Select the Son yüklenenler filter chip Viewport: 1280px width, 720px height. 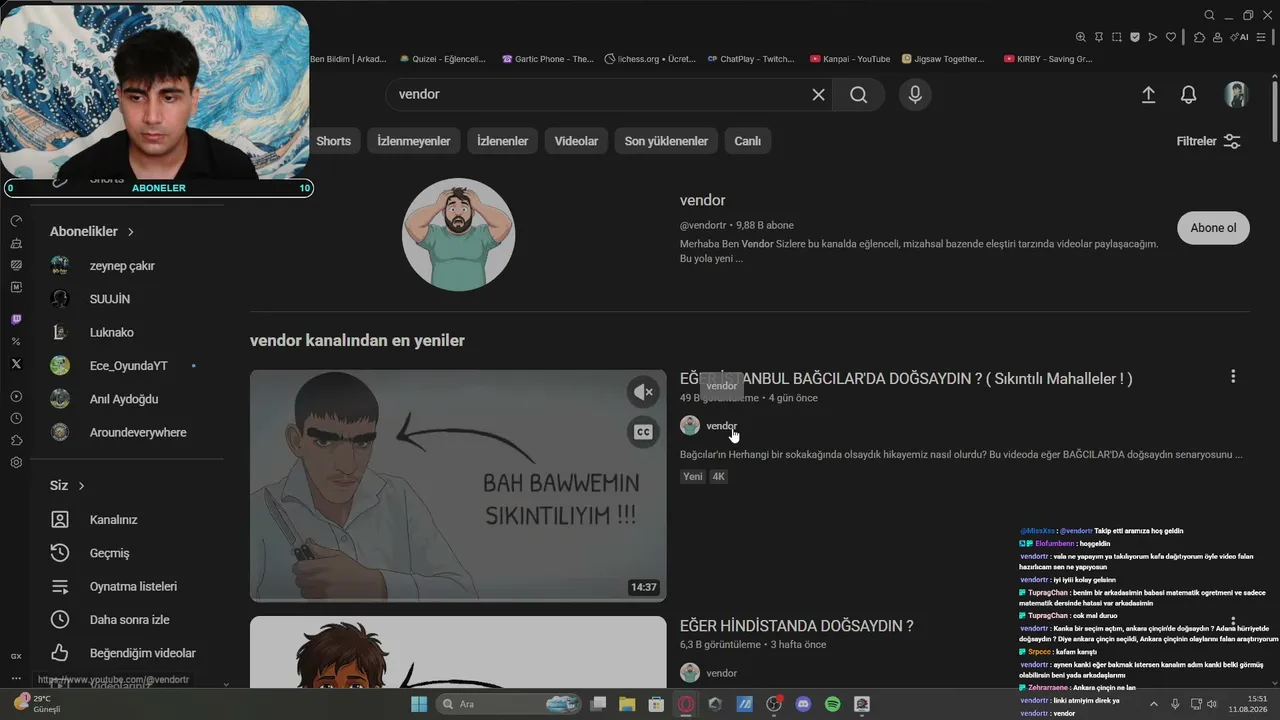click(x=666, y=141)
